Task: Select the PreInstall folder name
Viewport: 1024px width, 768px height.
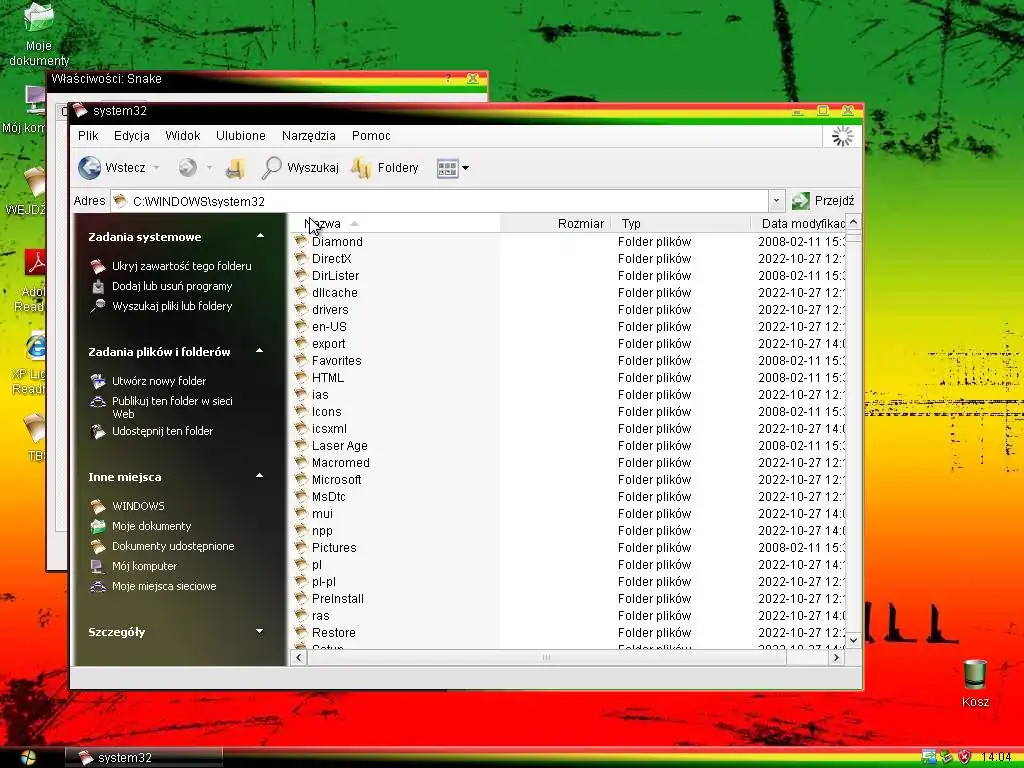Action: (338, 598)
